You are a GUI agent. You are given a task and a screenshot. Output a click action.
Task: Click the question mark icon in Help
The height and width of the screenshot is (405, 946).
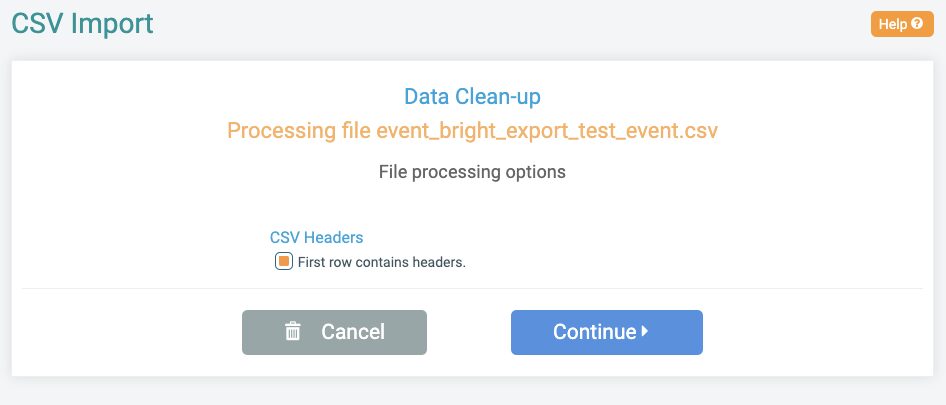point(917,24)
